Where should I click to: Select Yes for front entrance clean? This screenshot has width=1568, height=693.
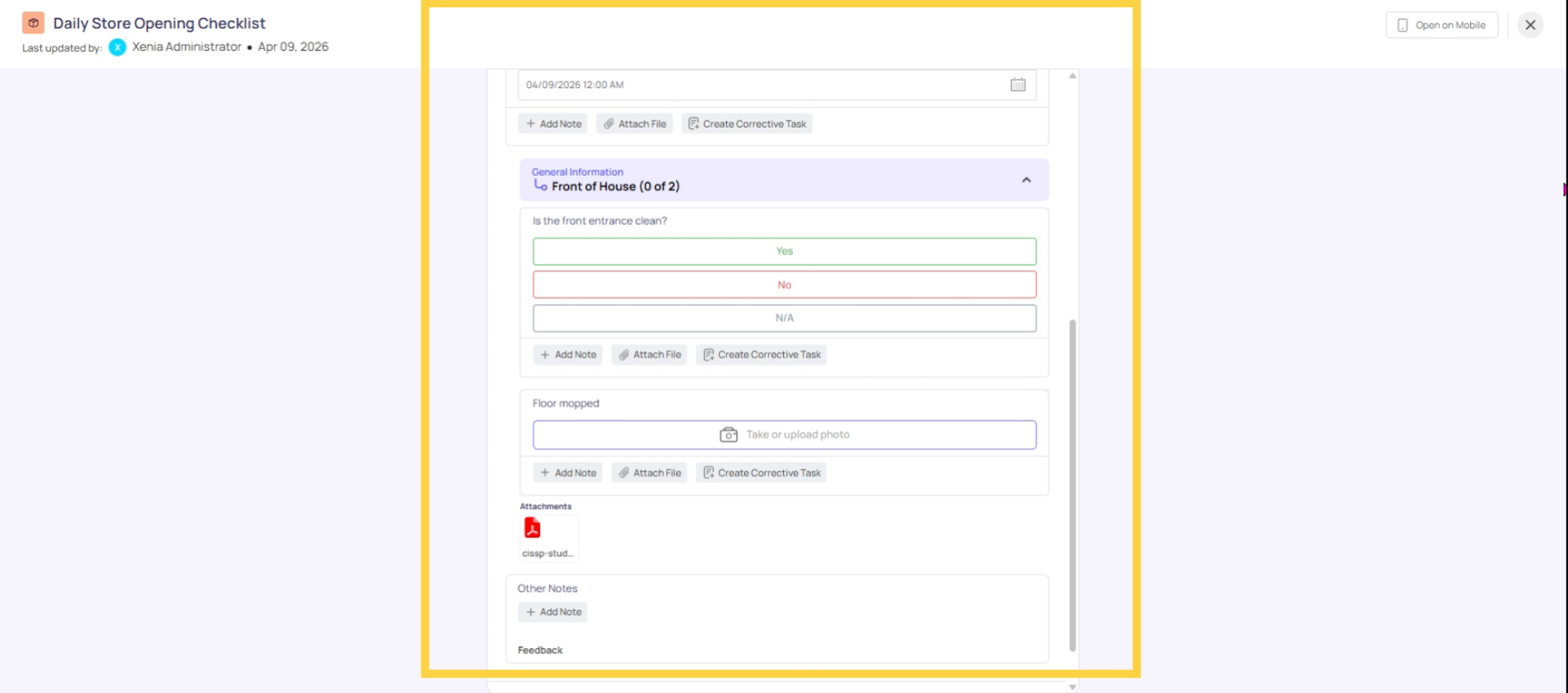[784, 252]
